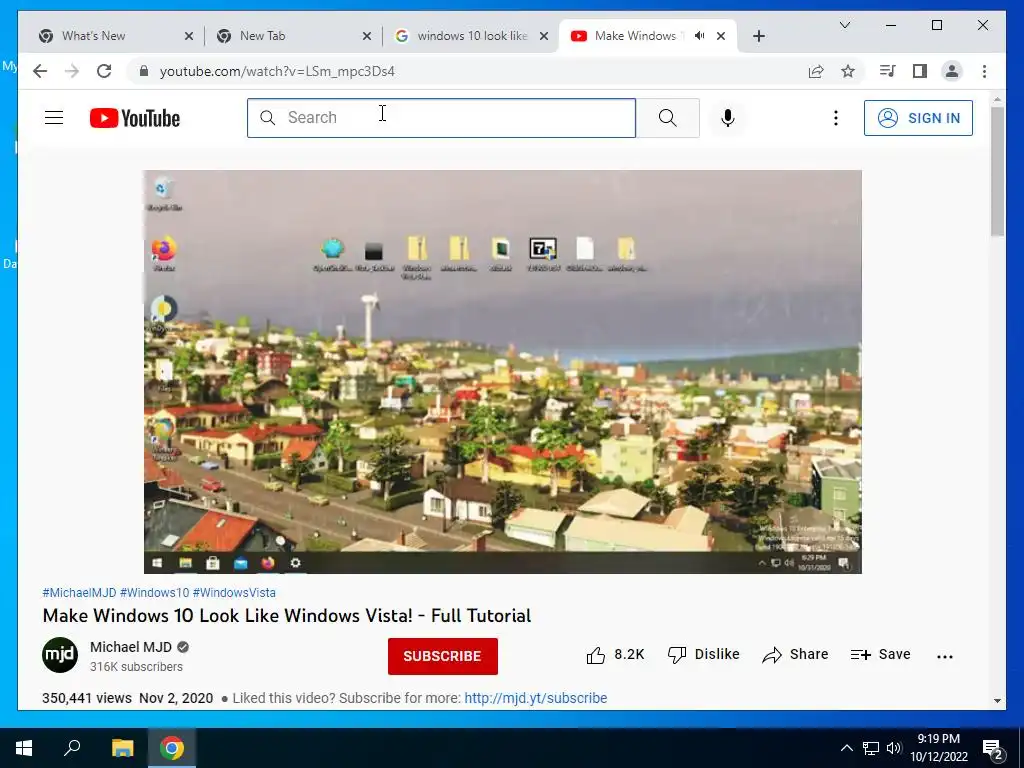Open the volume tray icon
The height and width of the screenshot is (768, 1024).
[893, 748]
